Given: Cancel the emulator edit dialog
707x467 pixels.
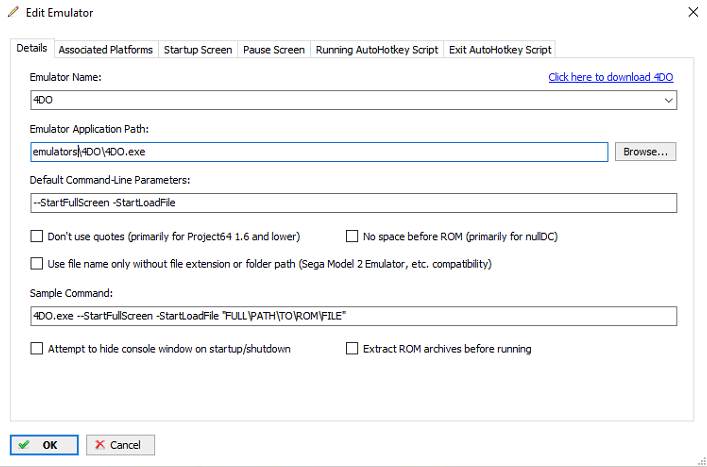Looking at the screenshot, I should click(x=120, y=445).
